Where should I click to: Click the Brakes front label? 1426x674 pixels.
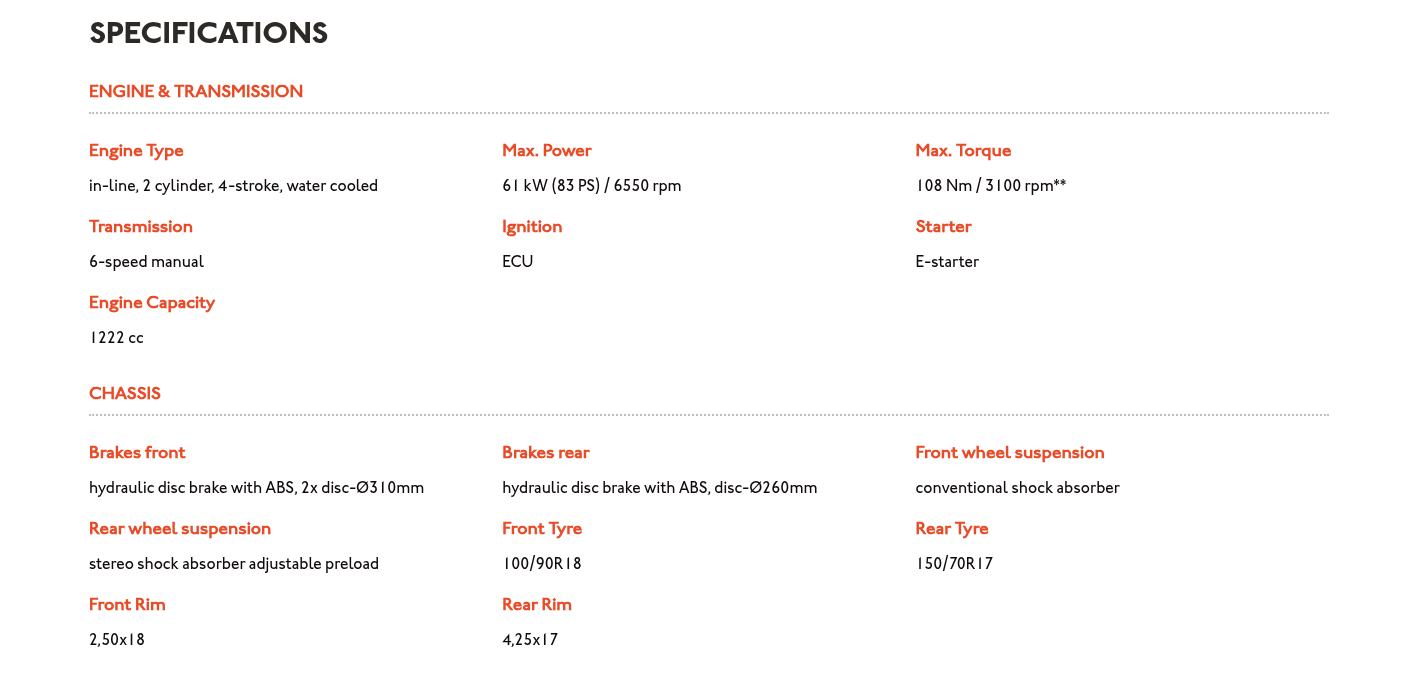(x=137, y=453)
